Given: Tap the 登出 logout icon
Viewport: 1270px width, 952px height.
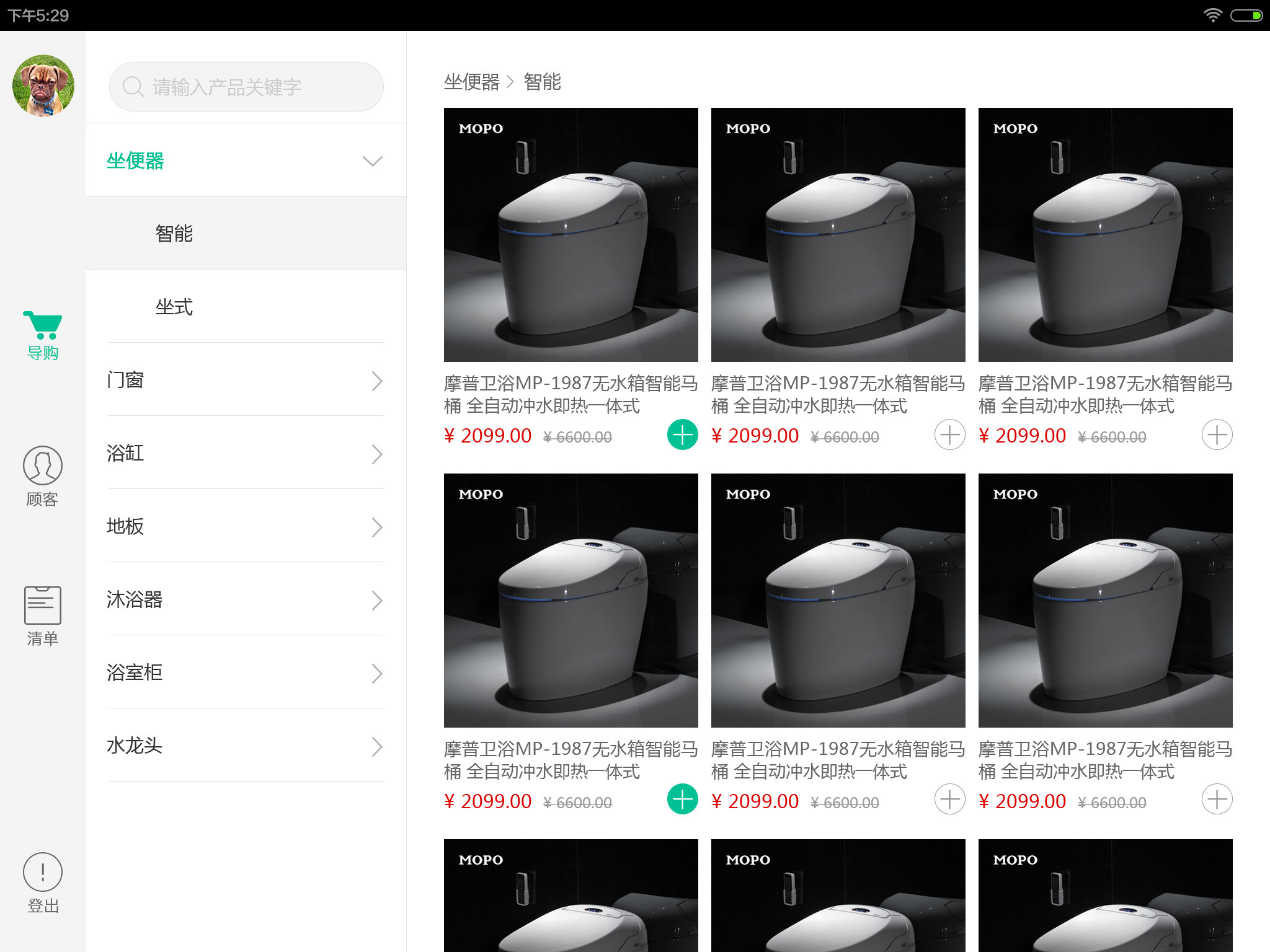Looking at the screenshot, I should click(43, 872).
